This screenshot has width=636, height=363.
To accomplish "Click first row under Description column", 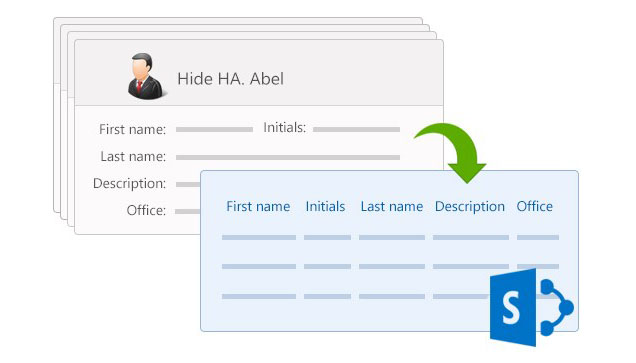I will click(471, 237).
